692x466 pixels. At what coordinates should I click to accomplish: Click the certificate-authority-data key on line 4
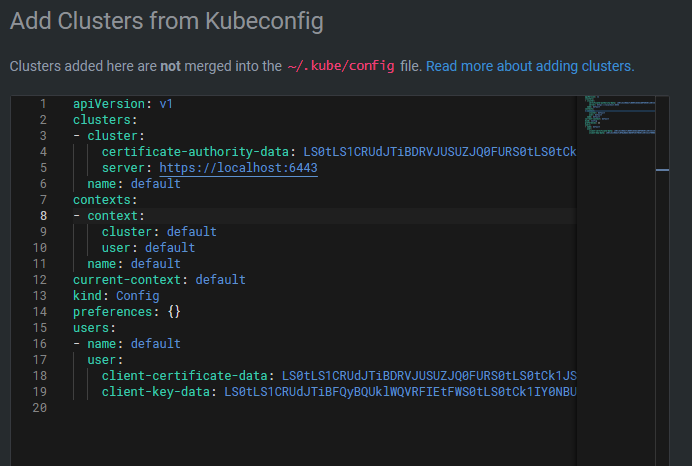tap(194, 152)
